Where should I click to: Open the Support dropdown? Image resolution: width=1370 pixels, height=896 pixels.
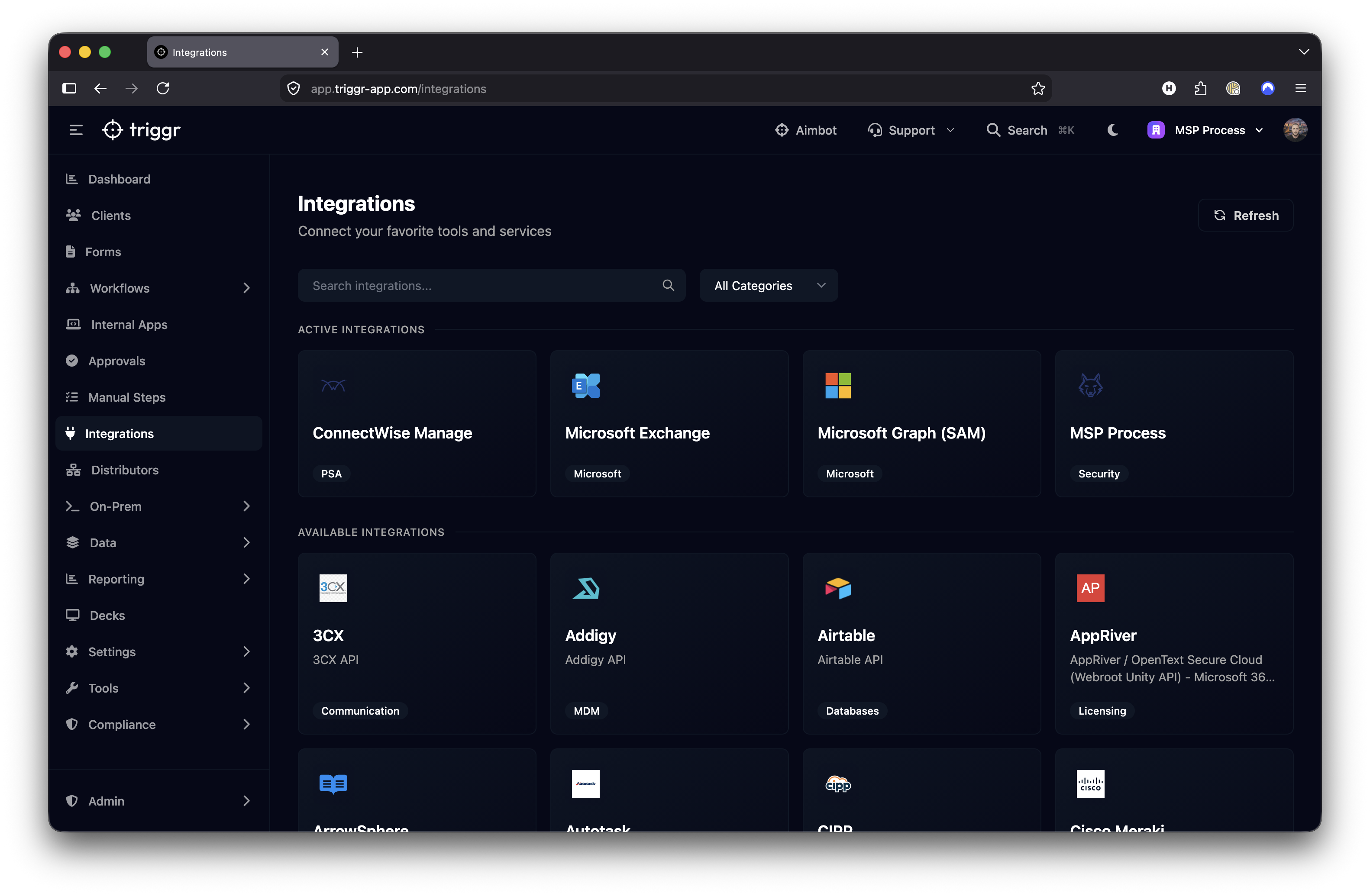click(911, 130)
